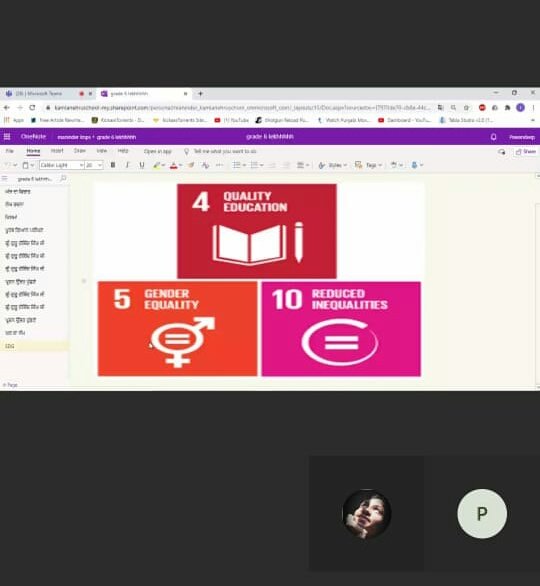Open the Tags dropdown

pyautogui.click(x=368, y=165)
